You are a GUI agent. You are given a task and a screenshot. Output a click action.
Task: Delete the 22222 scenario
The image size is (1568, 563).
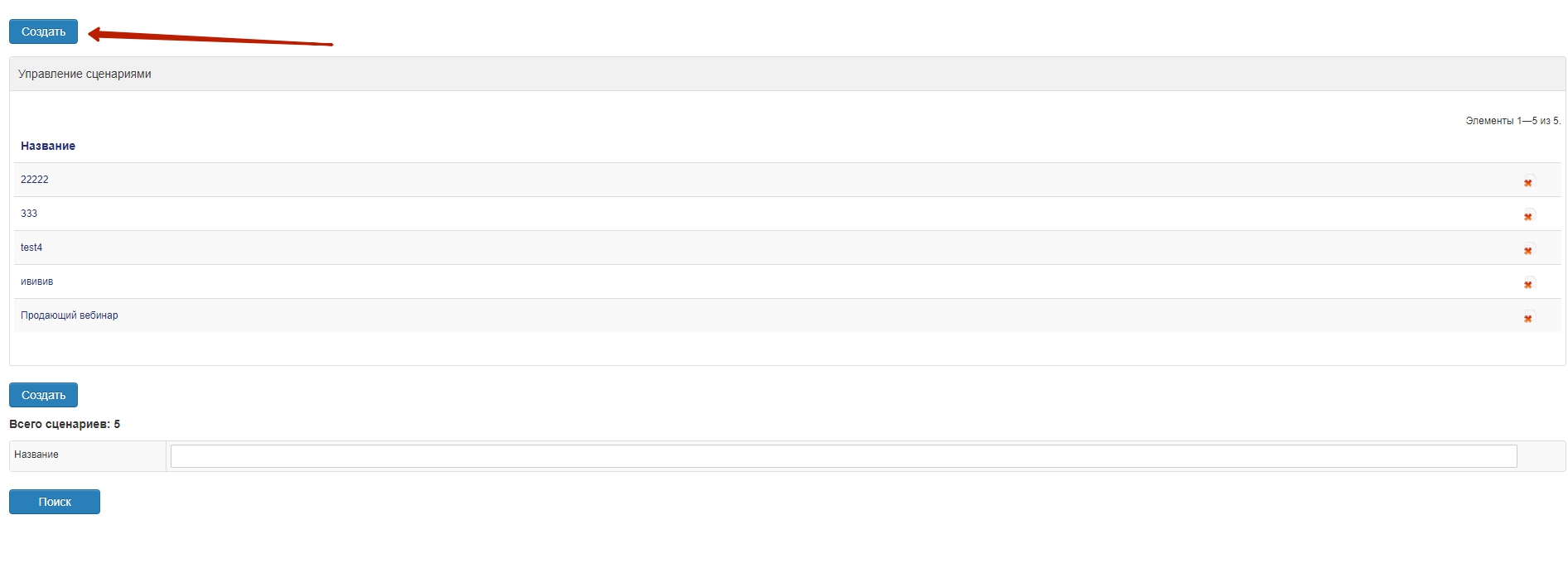1528,181
